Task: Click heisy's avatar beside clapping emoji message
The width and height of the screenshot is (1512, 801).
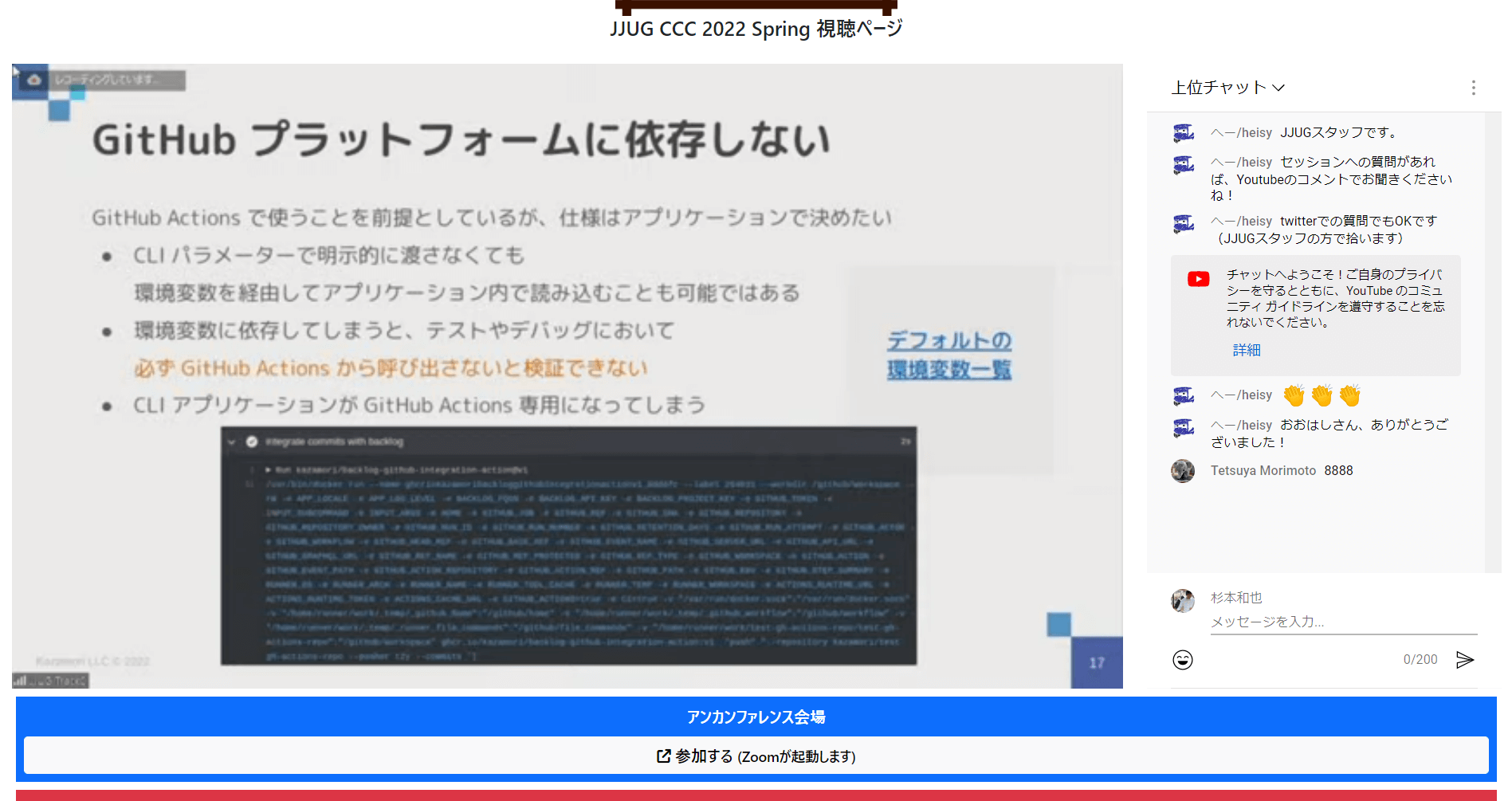Action: tap(1184, 395)
